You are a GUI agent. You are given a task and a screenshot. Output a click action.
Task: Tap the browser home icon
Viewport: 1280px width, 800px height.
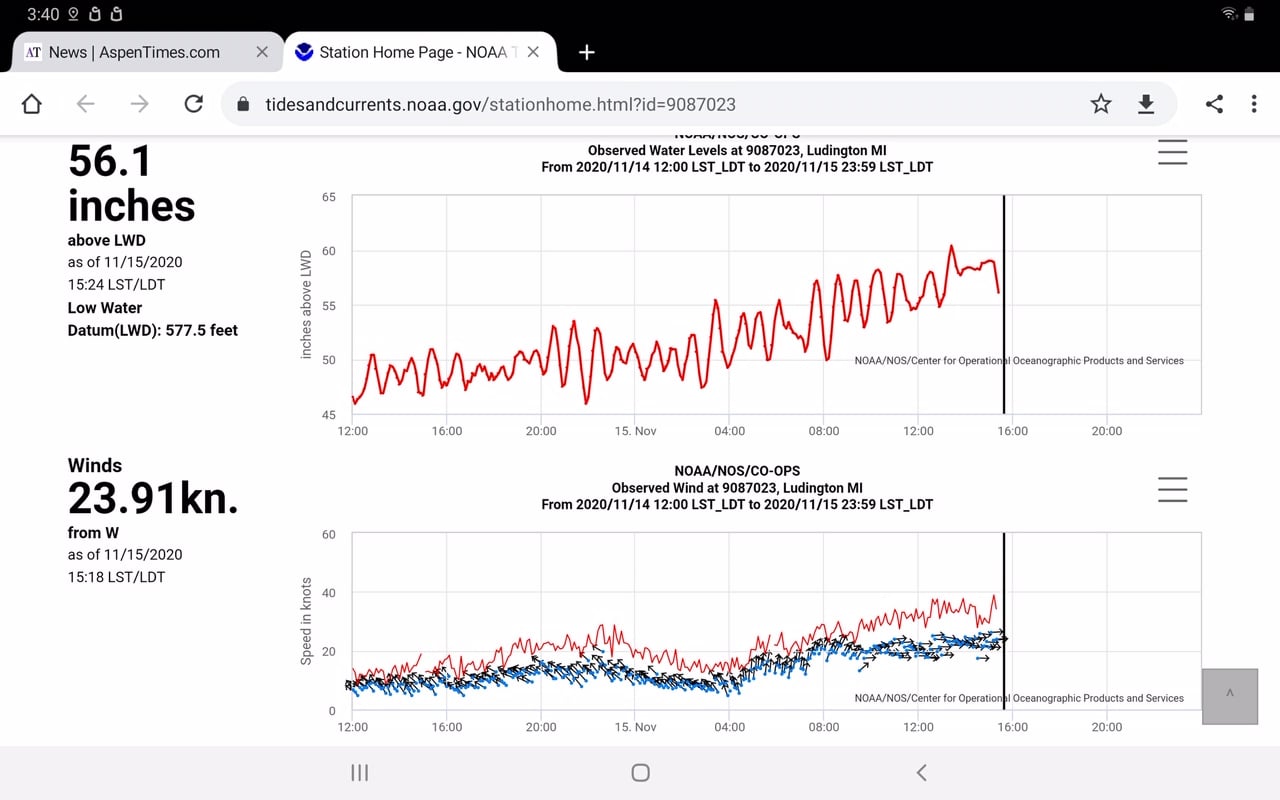[32, 104]
